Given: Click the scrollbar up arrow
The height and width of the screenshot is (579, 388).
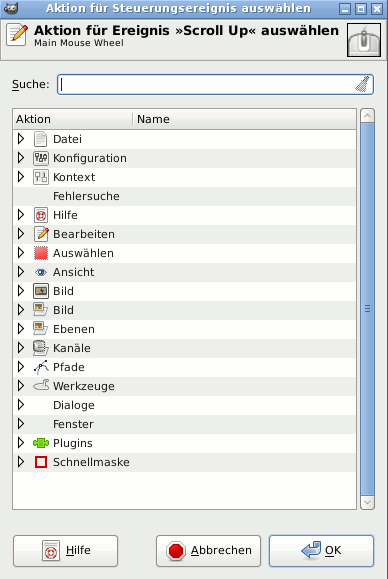Looking at the screenshot, I should pos(367,116).
